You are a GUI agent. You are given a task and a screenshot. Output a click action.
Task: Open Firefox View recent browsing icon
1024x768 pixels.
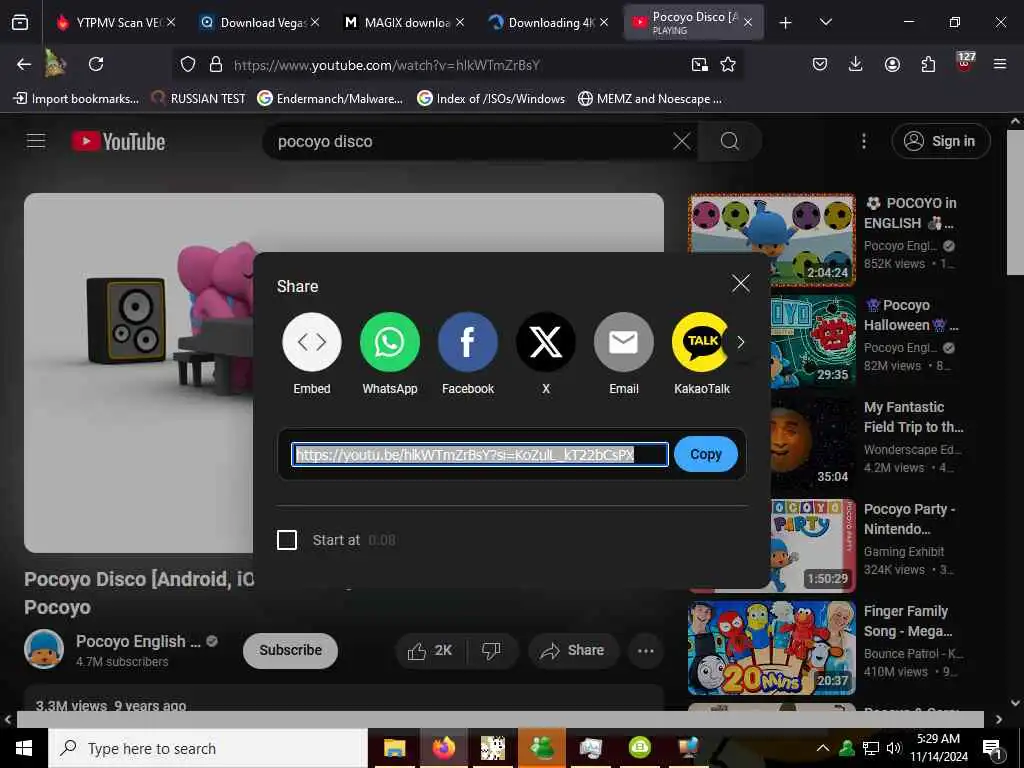[x=20, y=22]
